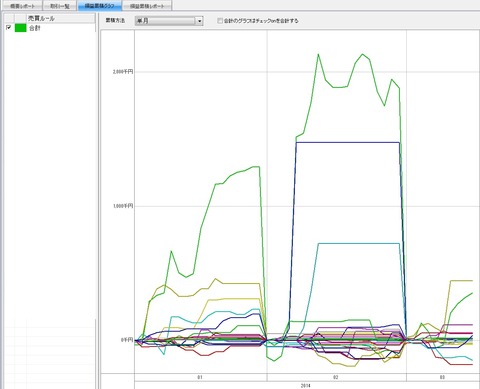Image resolution: width=480 pixels, height=389 pixels.
Task: Click the green 合計 color swatch
Action: click(20, 28)
